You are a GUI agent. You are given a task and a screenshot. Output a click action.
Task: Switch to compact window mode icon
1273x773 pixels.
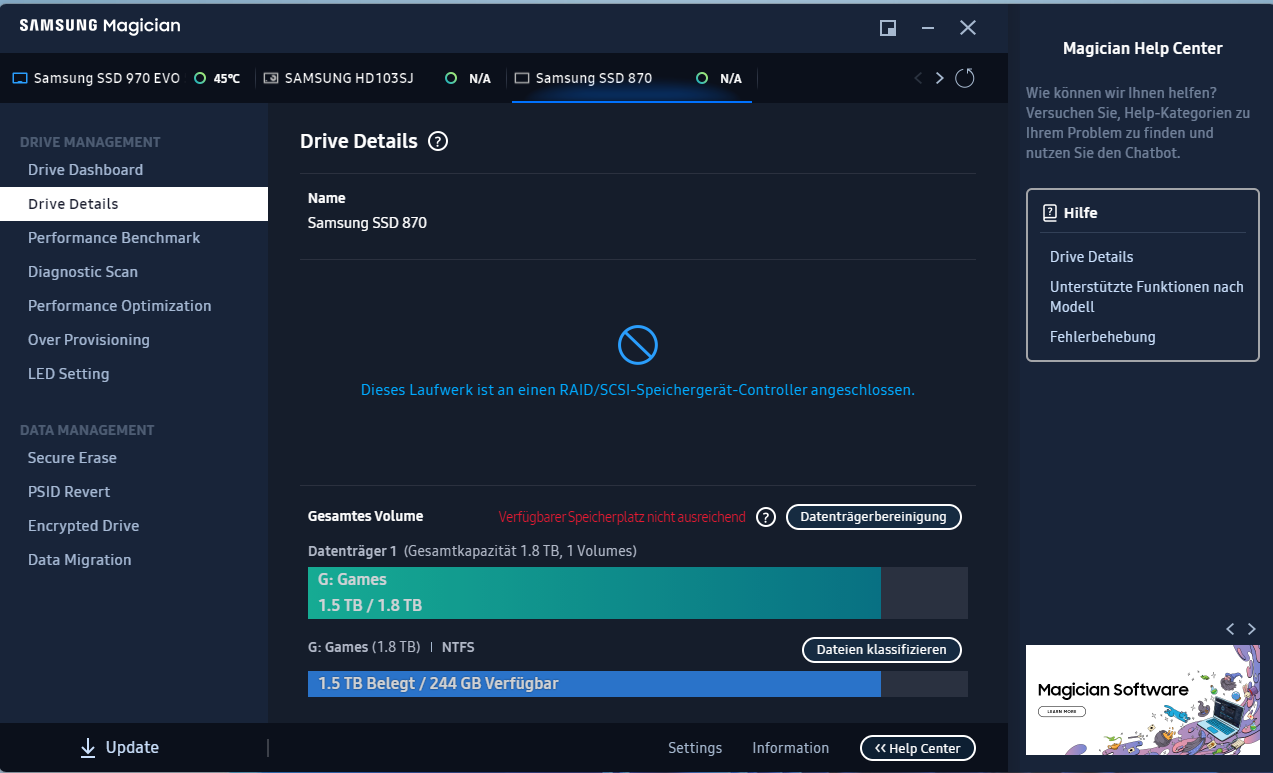[888, 28]
